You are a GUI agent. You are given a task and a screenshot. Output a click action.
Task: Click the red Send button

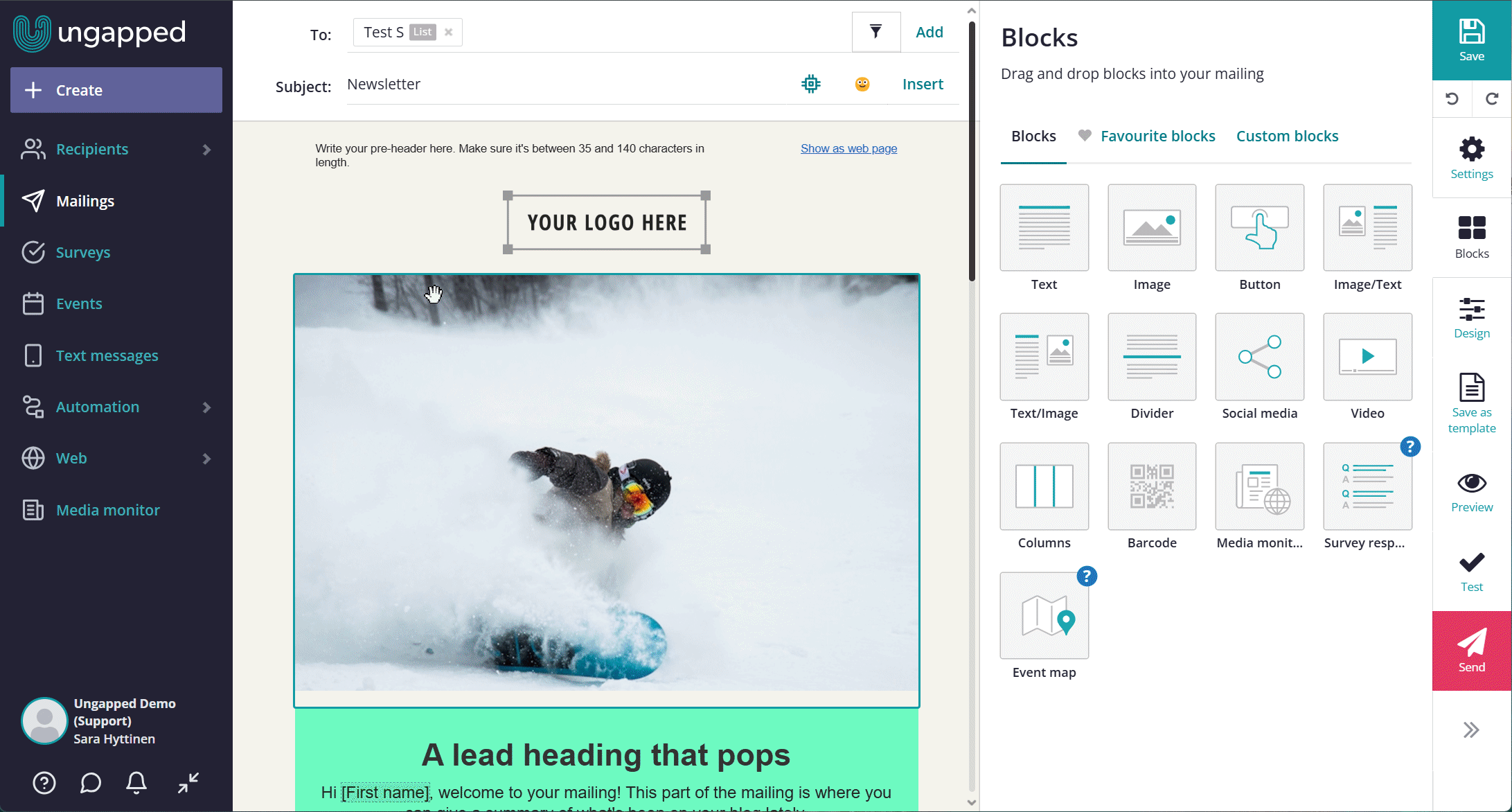coord(1471,651)
